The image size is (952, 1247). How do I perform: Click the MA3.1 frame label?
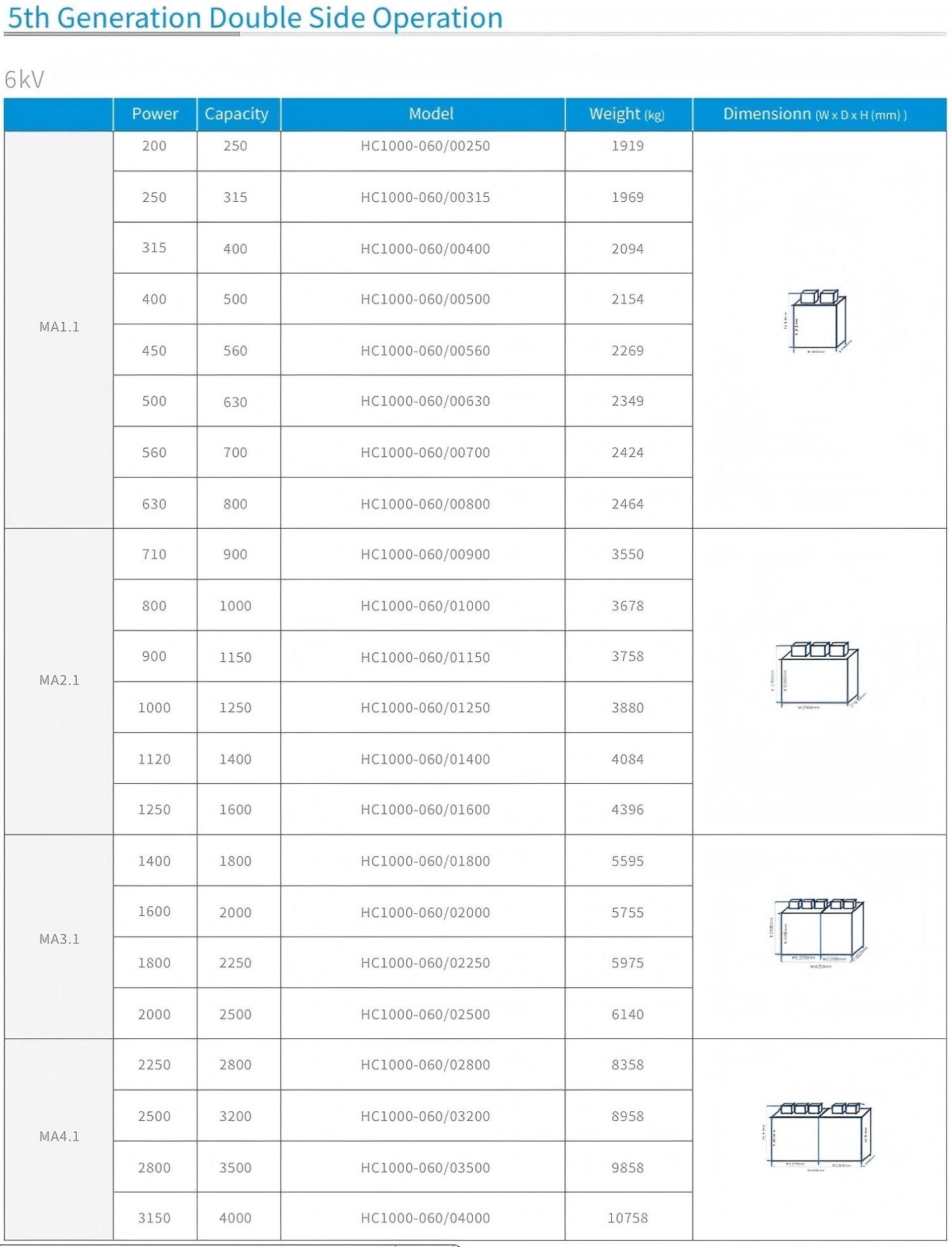(60, 939)
